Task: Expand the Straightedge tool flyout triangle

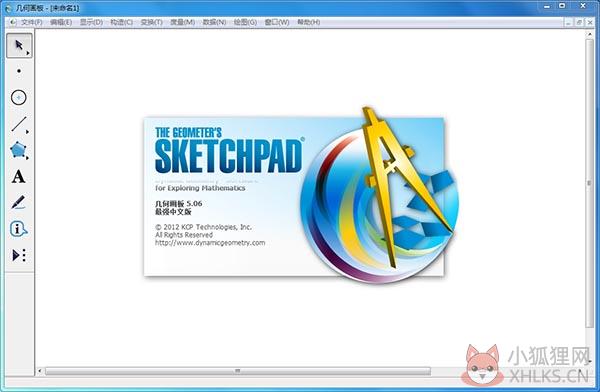Action: (x=28, y=132)
